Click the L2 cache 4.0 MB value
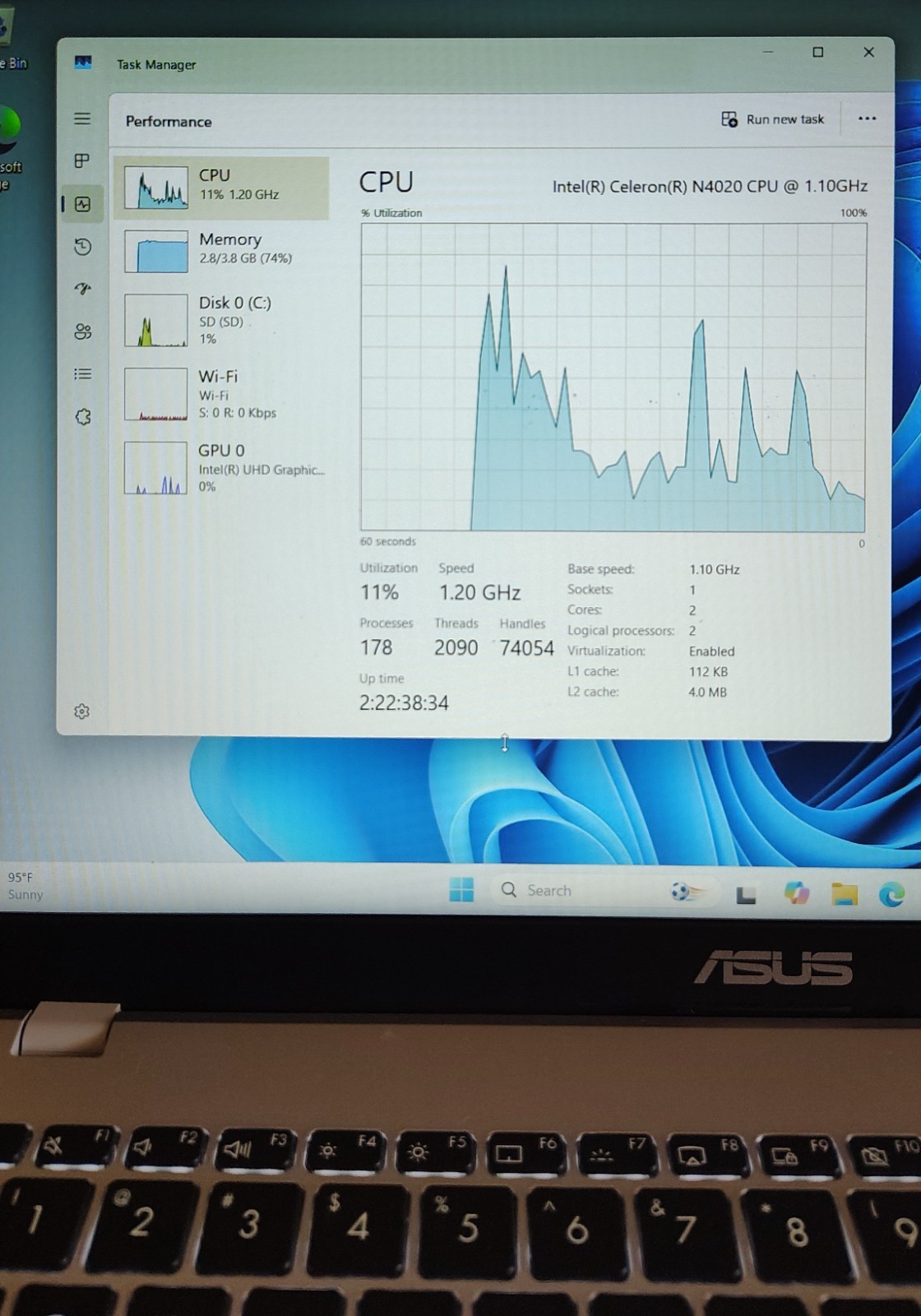Viewport: 921px width, 1316px height. 708,693
